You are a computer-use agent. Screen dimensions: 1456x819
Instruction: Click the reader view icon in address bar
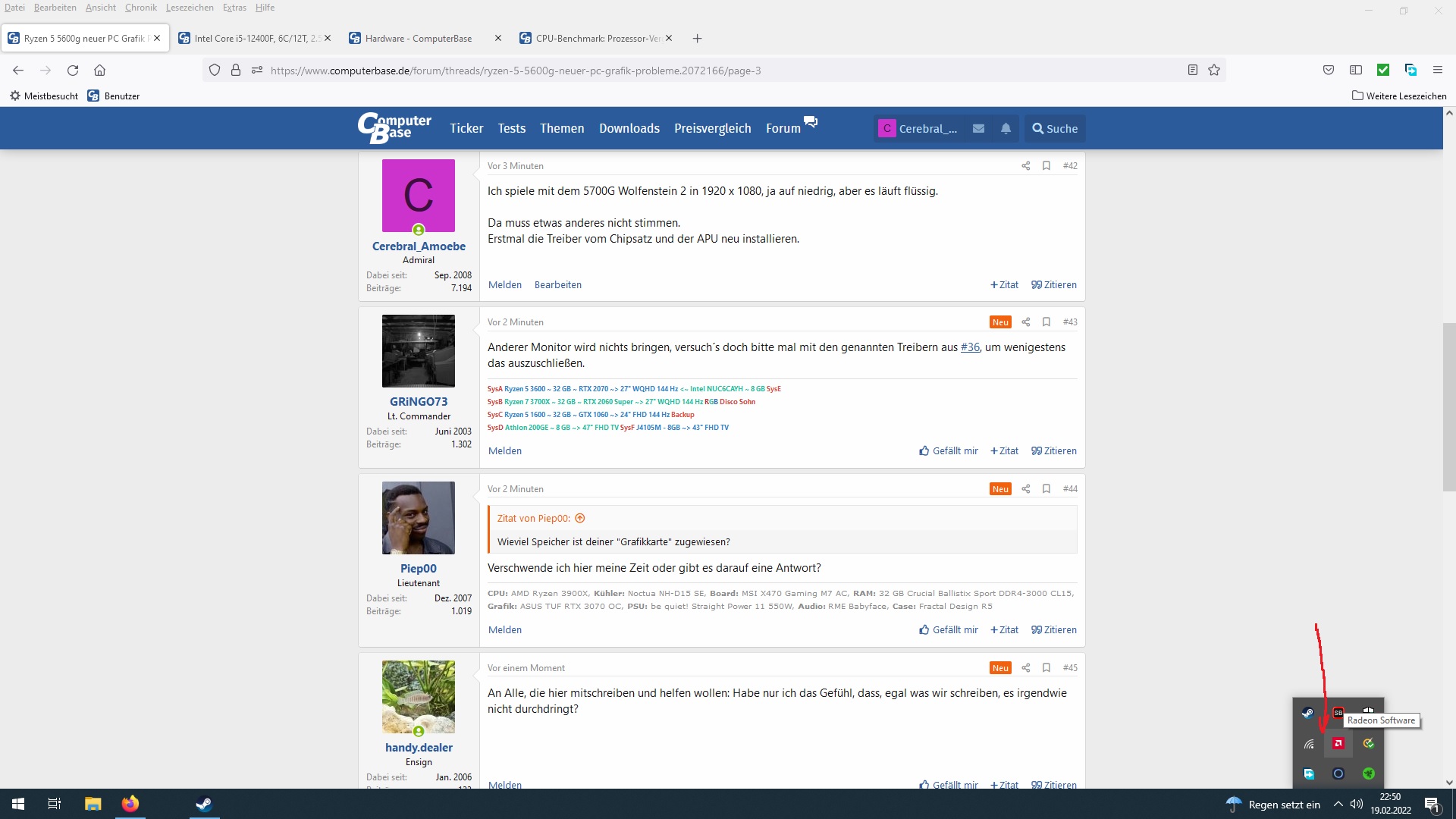pos(1192,71)
